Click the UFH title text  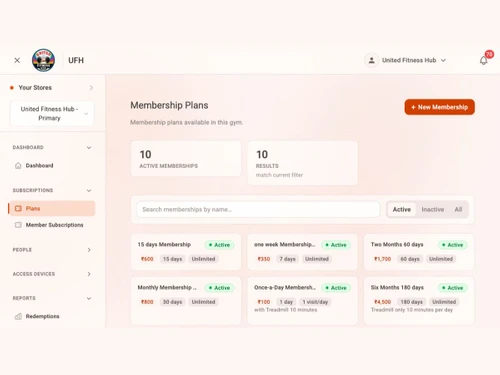(76, 60)
